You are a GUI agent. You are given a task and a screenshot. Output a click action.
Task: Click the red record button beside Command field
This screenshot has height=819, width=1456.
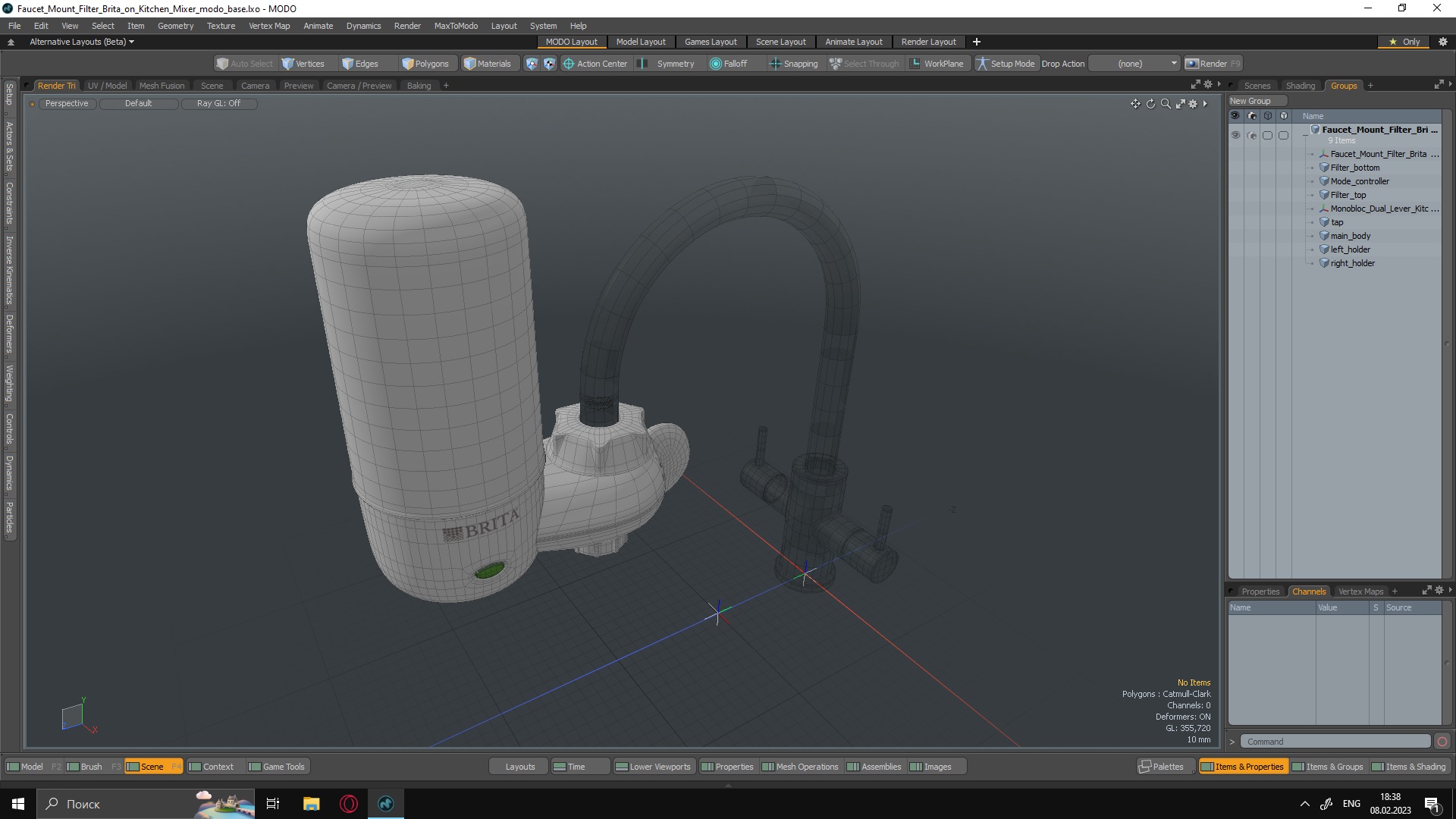1442,742
